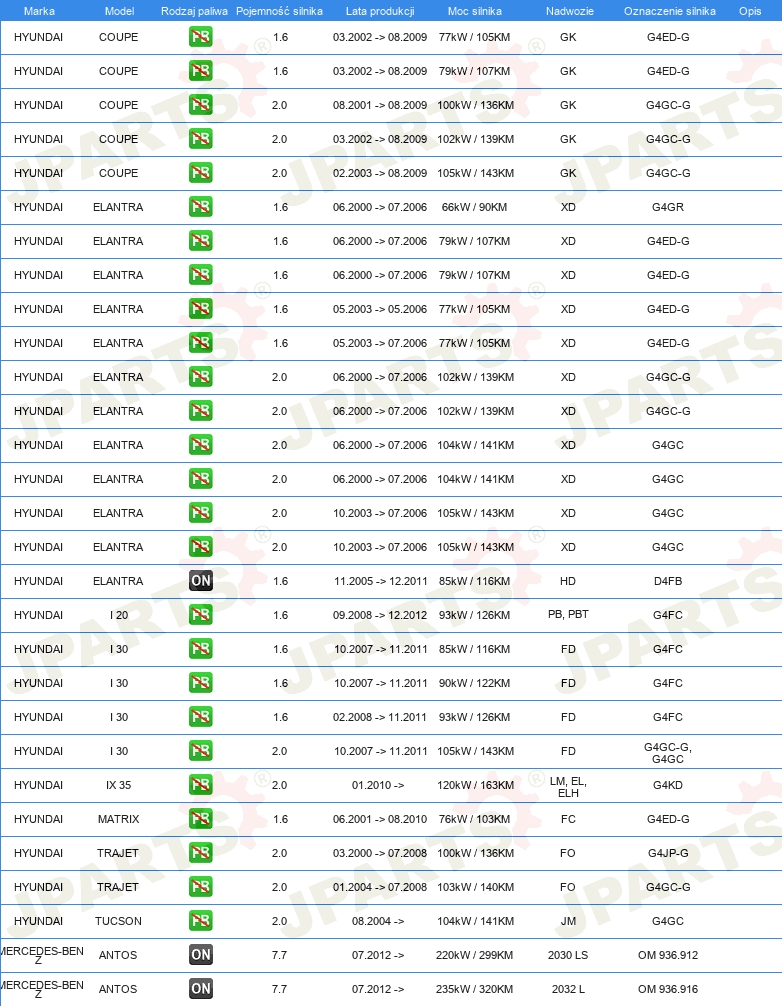Click the model name TUCSON

(x=119, y=921)
